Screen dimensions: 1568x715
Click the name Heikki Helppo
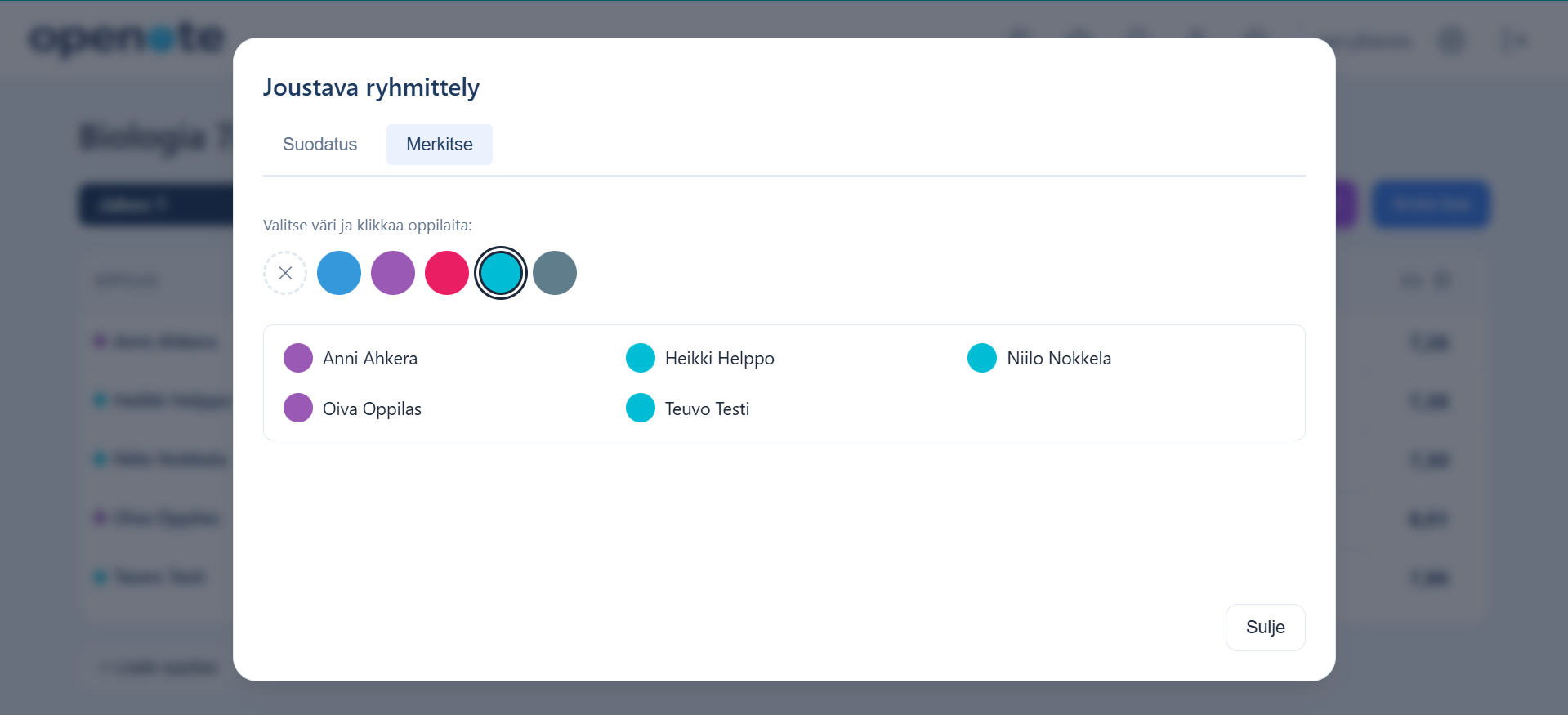pos(719,359)
